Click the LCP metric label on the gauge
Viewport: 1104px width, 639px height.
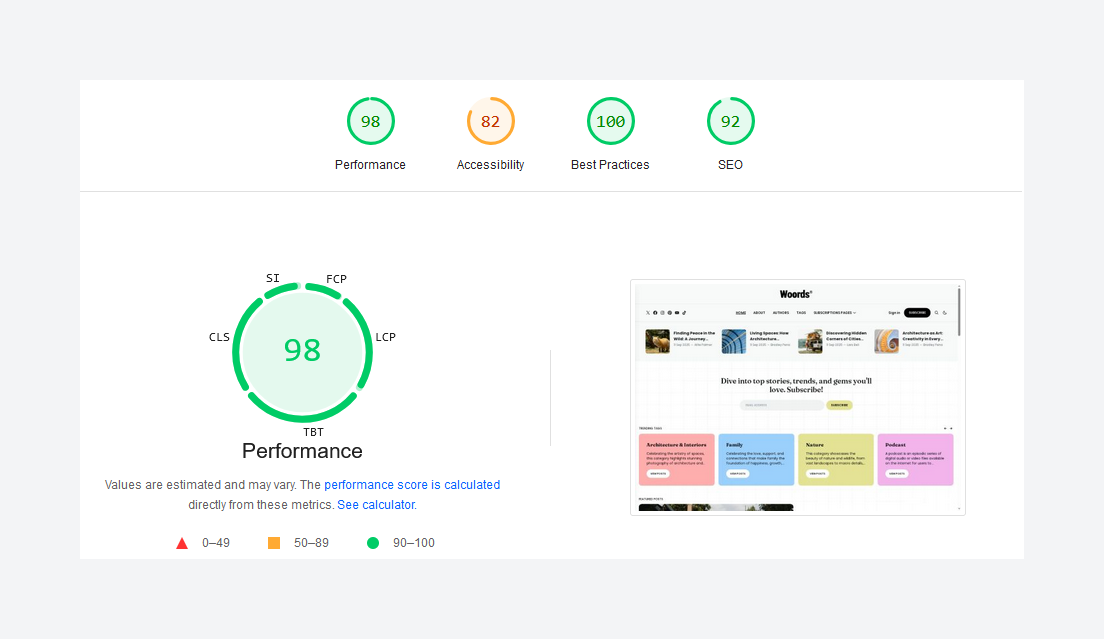tap(385, 337)
